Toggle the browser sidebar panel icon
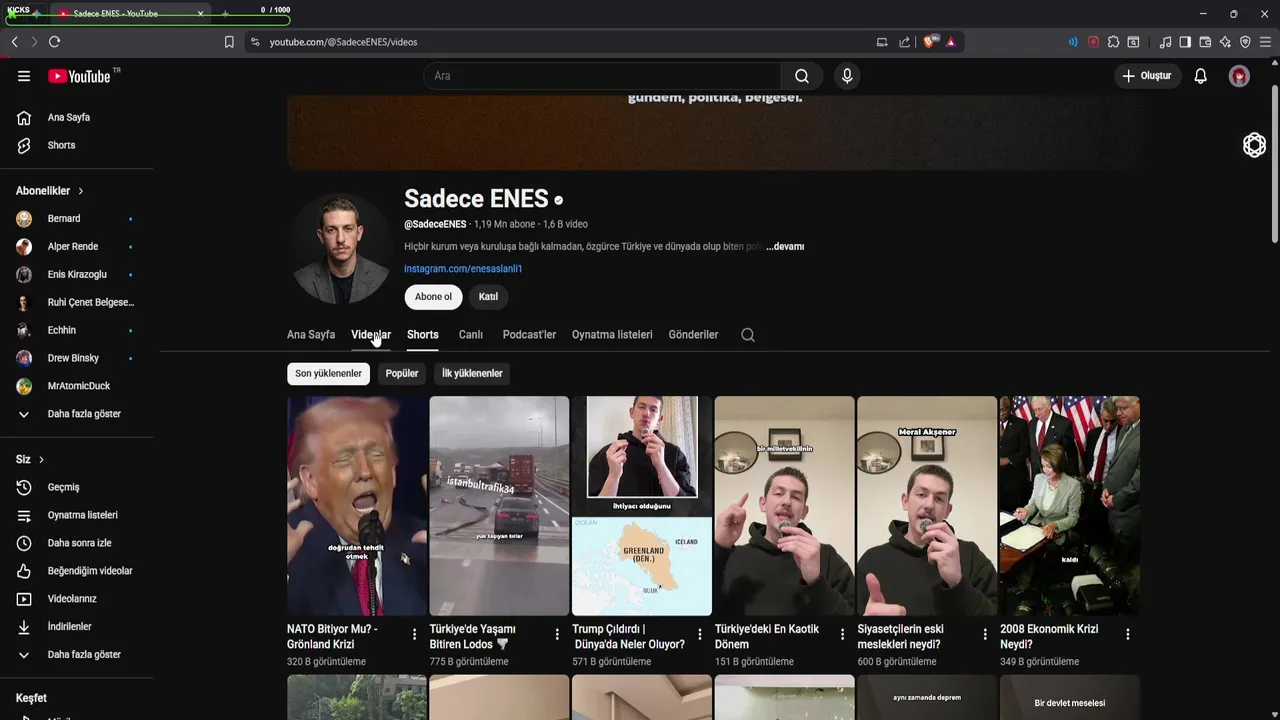 (1185, 42)
